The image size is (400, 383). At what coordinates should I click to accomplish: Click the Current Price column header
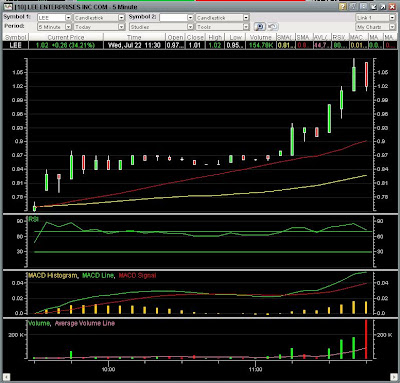coord(66,37)
